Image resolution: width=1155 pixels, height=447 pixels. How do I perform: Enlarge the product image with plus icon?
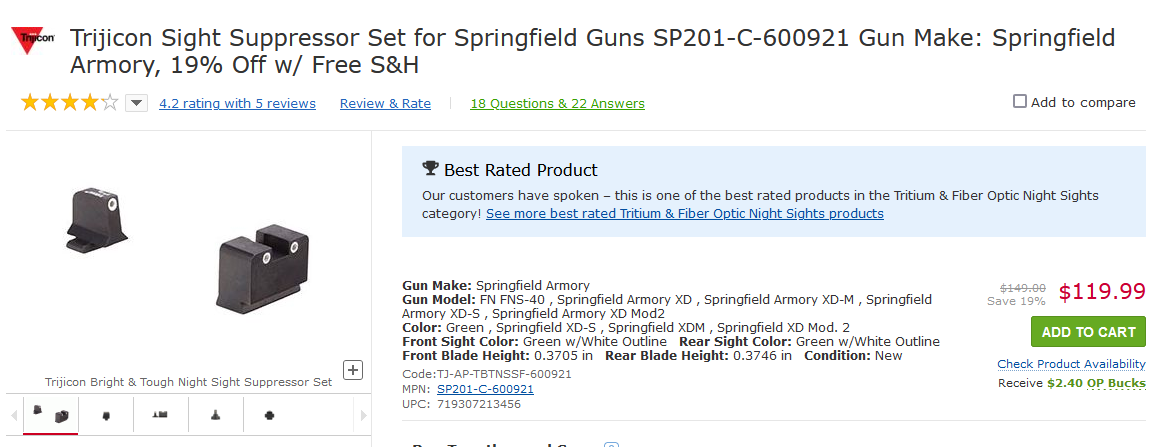point(353,370)
